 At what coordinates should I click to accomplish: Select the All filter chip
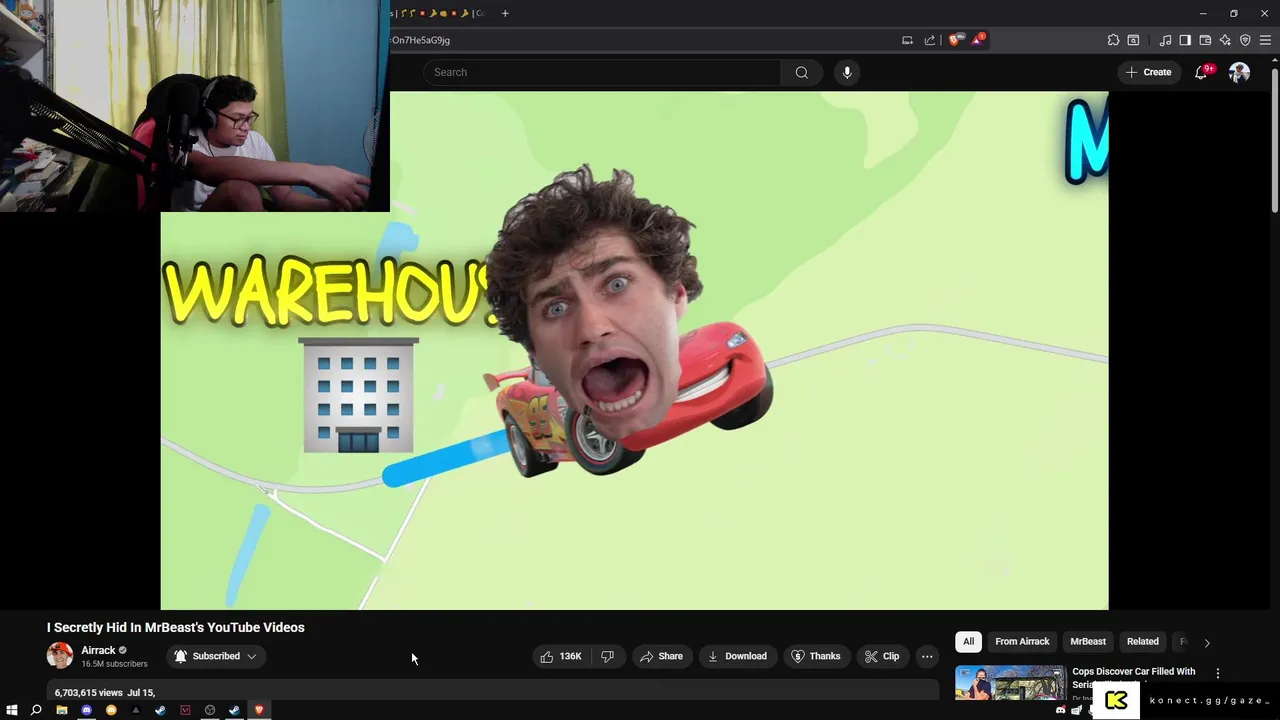coord(968,642)
